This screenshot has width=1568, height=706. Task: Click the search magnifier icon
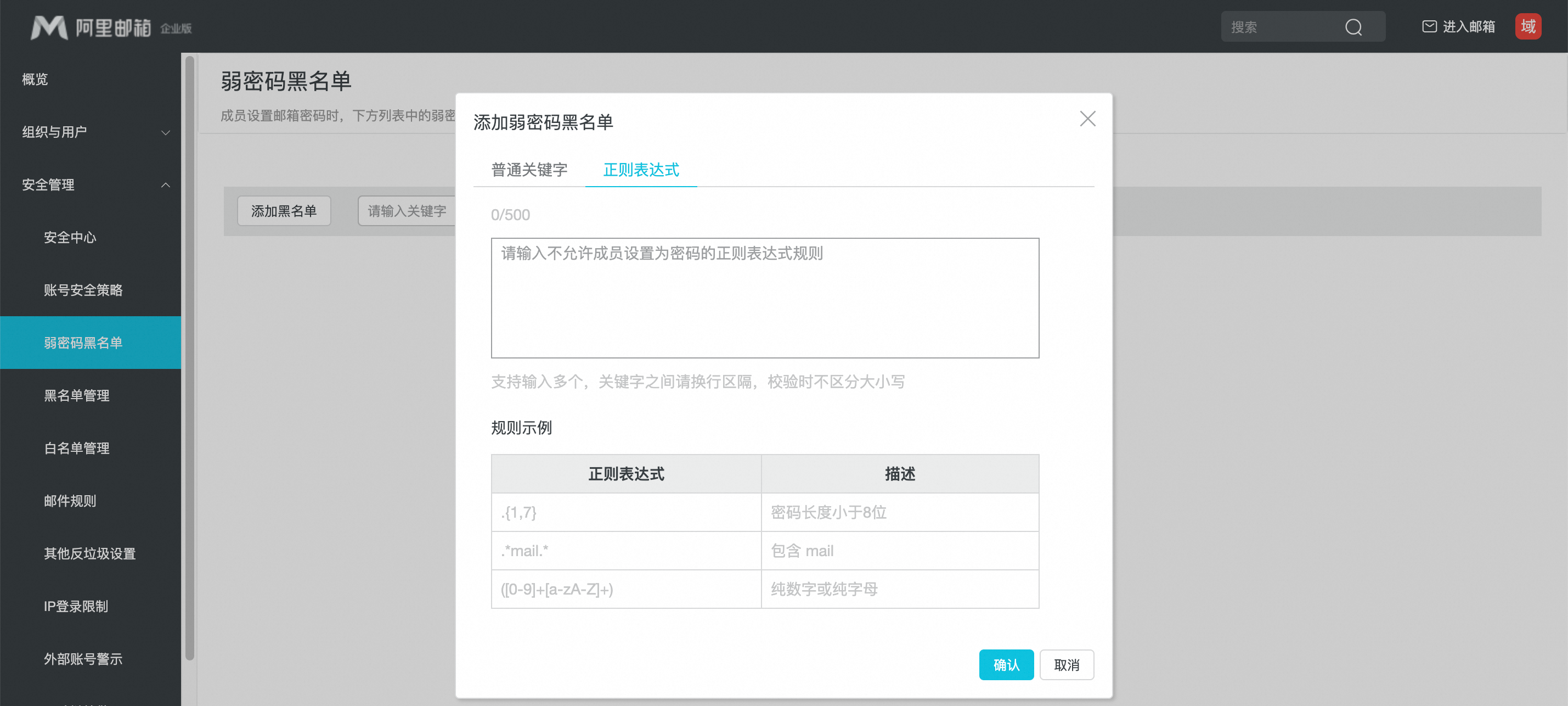point(1353,27)
